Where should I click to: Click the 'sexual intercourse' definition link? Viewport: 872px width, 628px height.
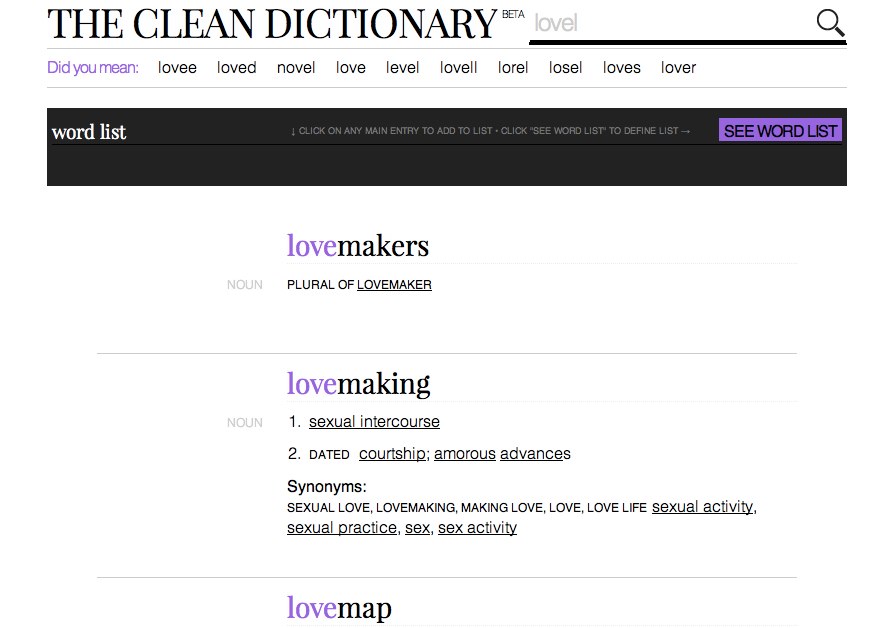tap(374, 421)
